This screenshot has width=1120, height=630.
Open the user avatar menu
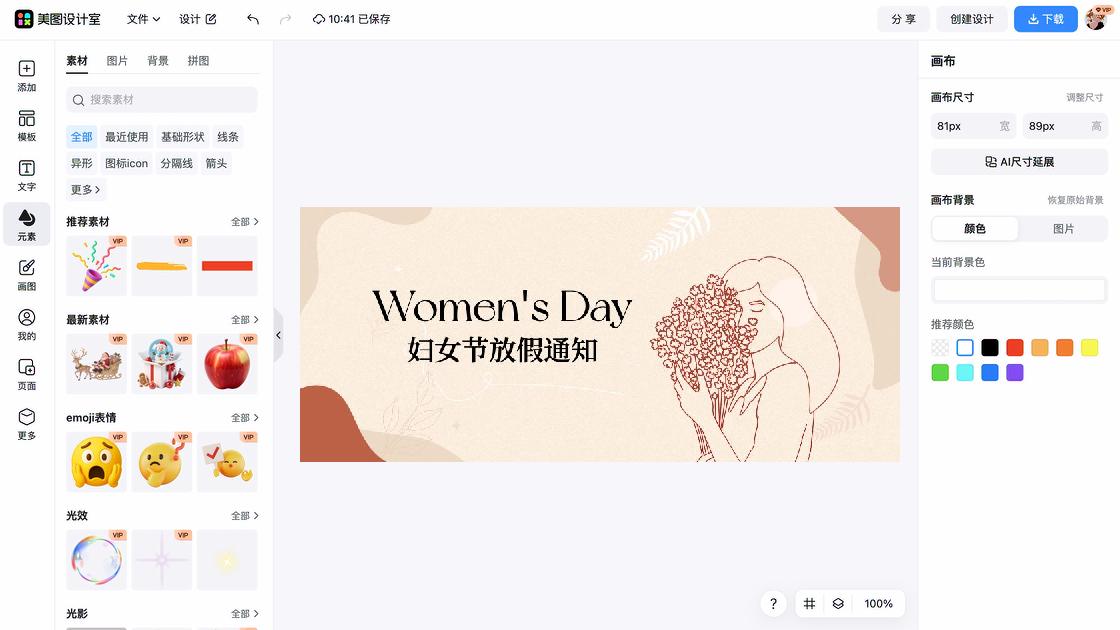(x=1098, y=19)
